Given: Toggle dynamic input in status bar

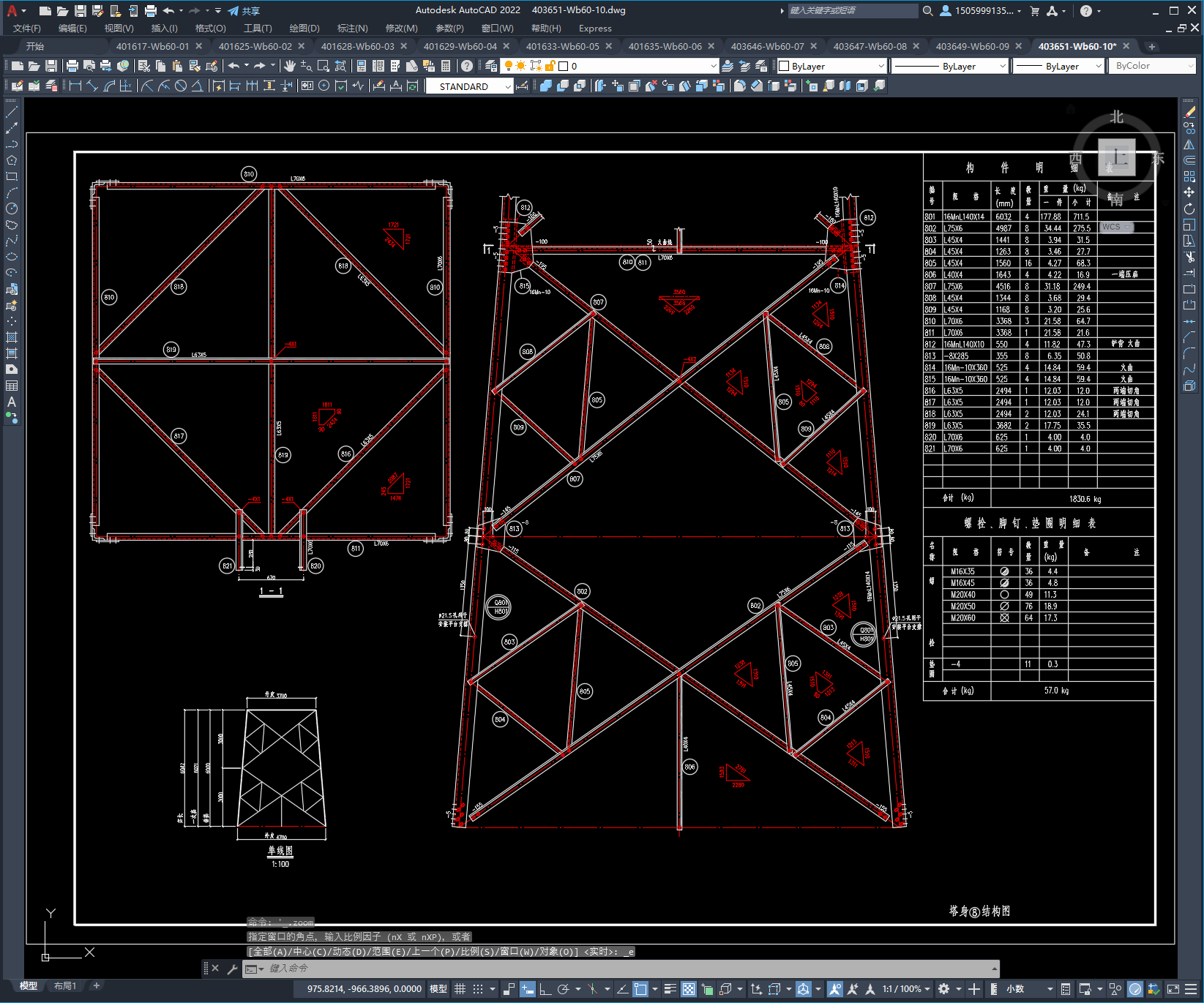Looking at the screenshot, I should 527,989.
